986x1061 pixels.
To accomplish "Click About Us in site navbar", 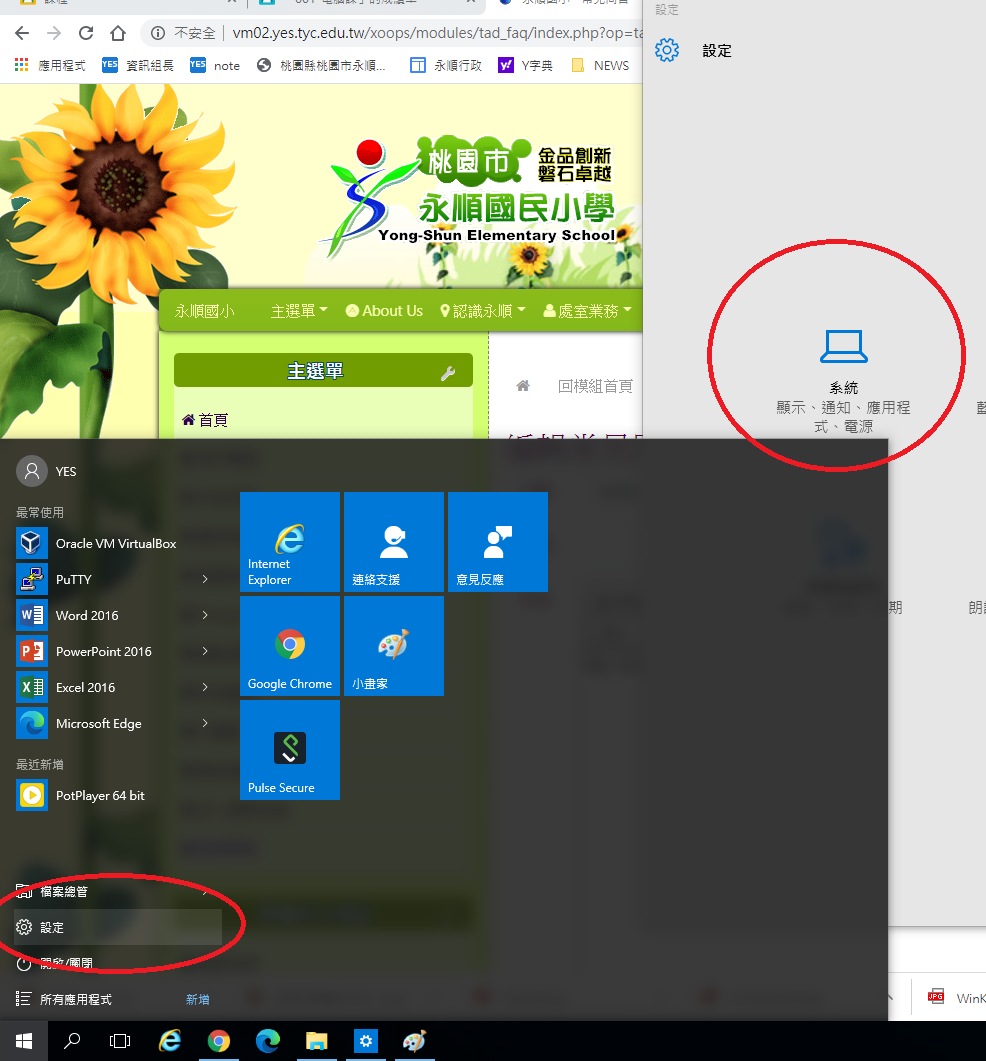I will pyautogui.click(x=384, y=311).
